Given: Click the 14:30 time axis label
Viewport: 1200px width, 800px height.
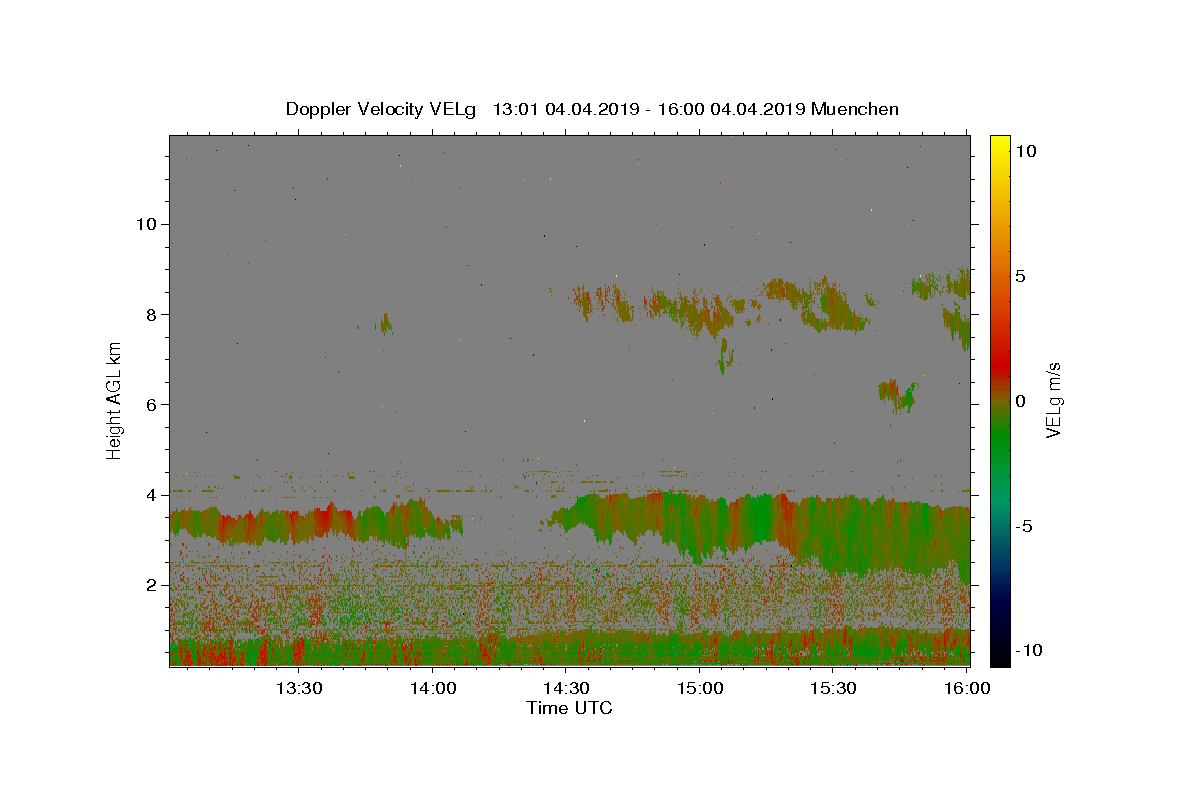Looking at the screenshot, I should click(566, 688).
